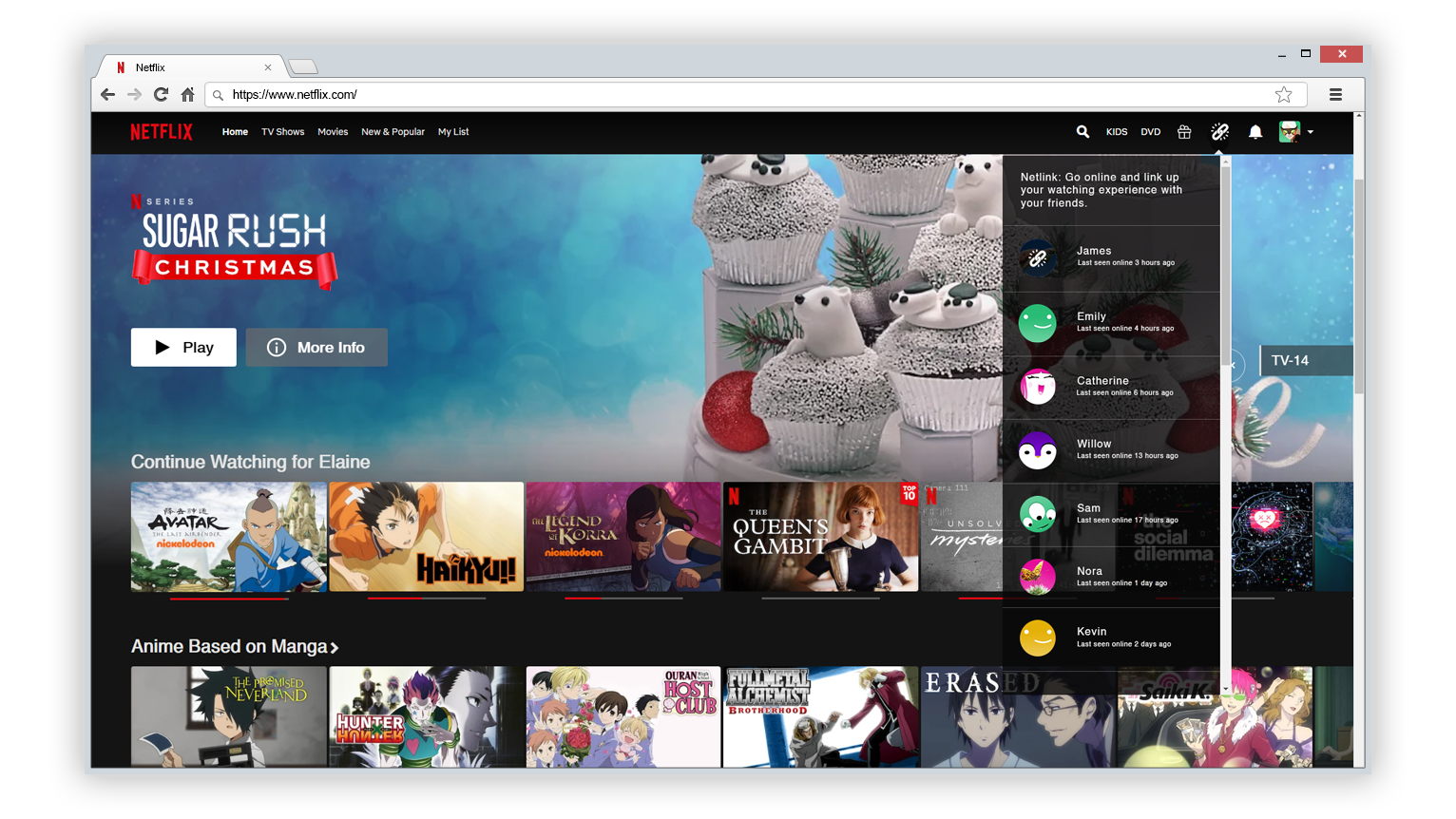Screen dimensions: 1456x819
Task: Open The Queen's Gambit thumbnail
Action: [821, 537]
